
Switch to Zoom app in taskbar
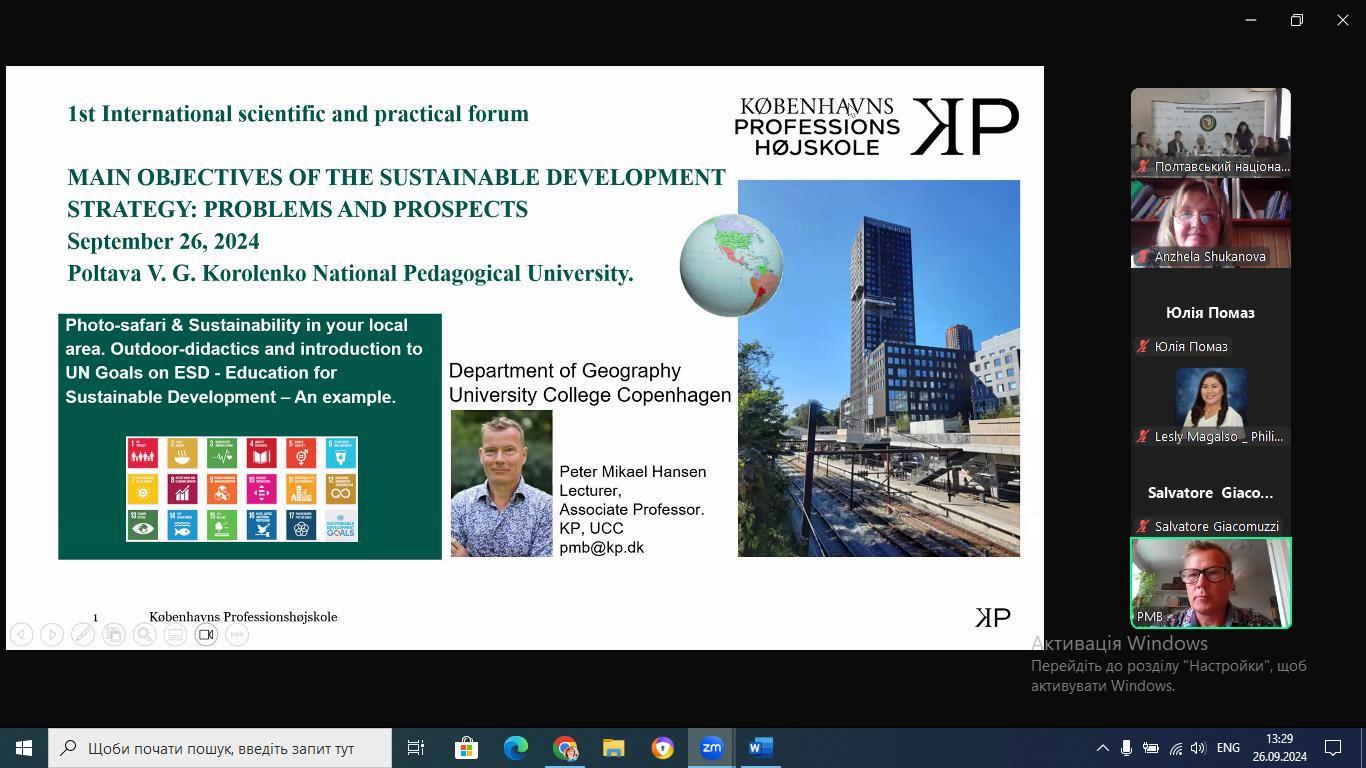point(711,748)
